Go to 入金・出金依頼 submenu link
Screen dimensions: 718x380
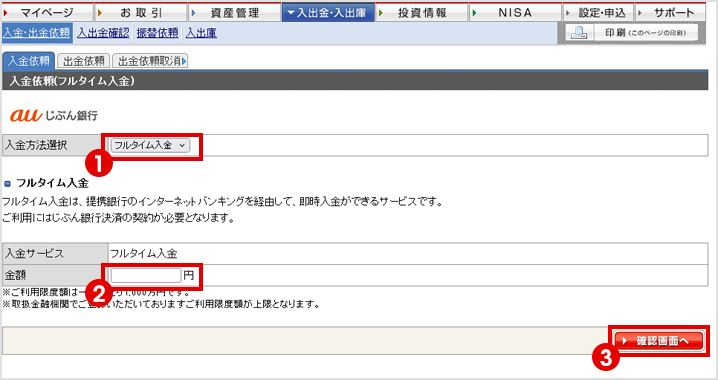point(37,33)
